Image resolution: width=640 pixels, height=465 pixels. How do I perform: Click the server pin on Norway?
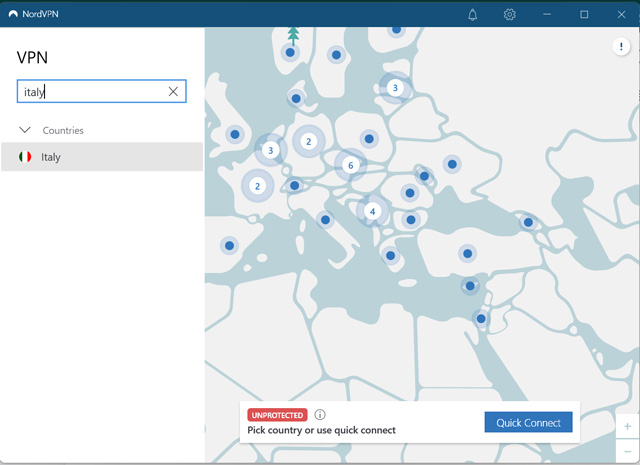(x=290, y=52)
